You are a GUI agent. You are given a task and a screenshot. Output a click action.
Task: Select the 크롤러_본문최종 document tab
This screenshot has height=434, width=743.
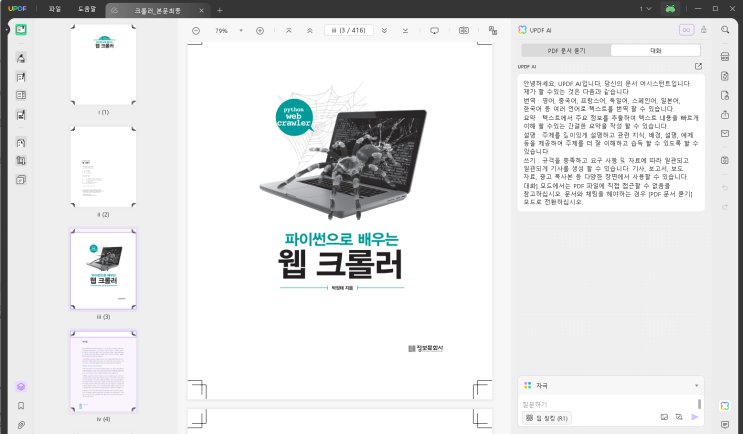coord(156,10)
